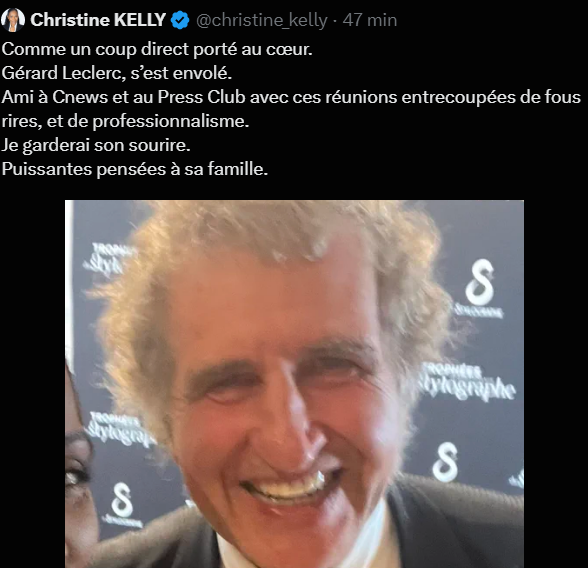588x568 pixels.
Task: Open the Christine KELLY display name link
Action: (x=98, y=20)
